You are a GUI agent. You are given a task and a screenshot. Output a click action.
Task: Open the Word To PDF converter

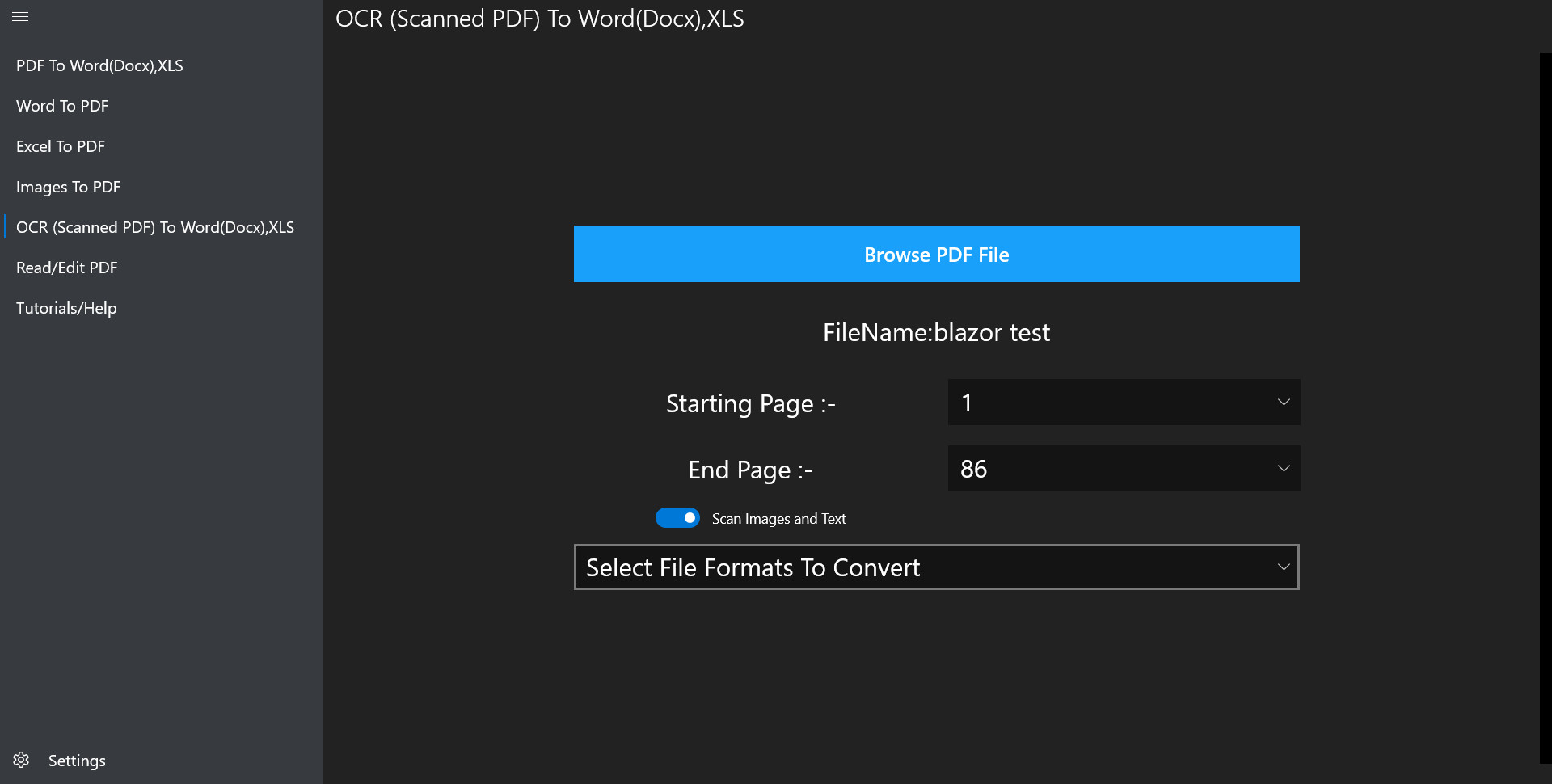pos(62,106)
